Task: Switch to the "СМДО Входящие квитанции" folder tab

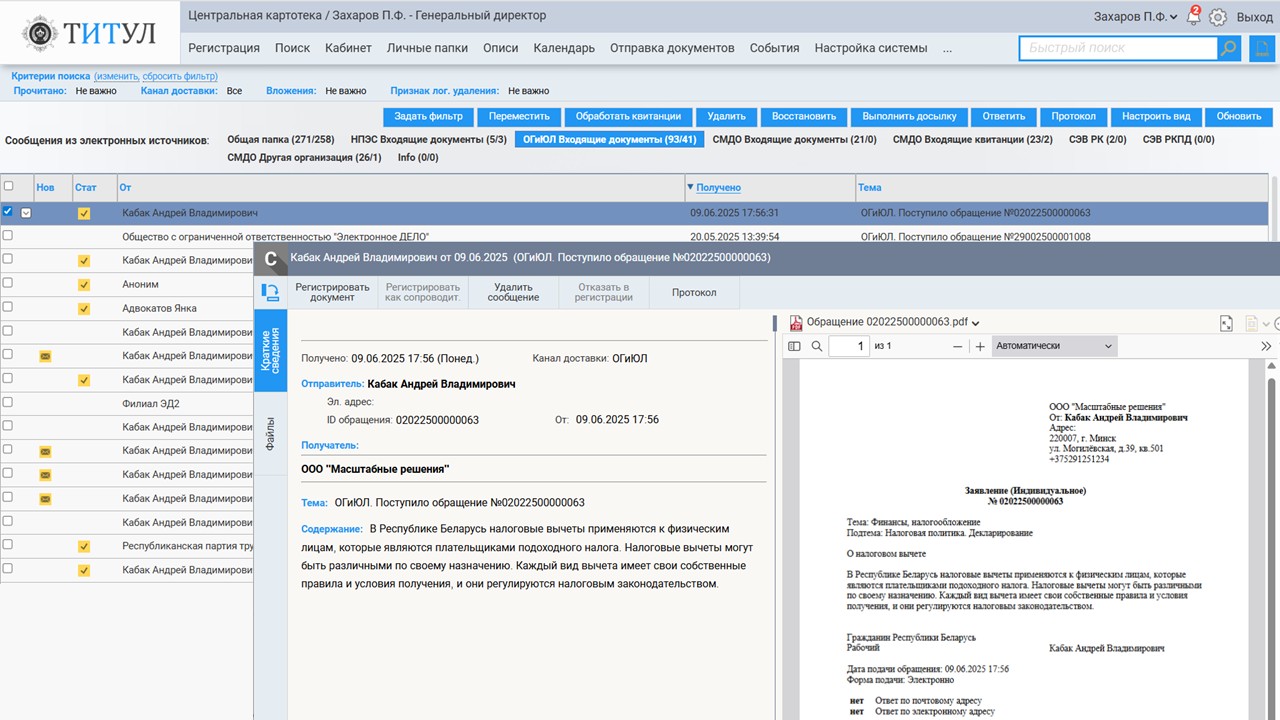Action: (972, 140)
